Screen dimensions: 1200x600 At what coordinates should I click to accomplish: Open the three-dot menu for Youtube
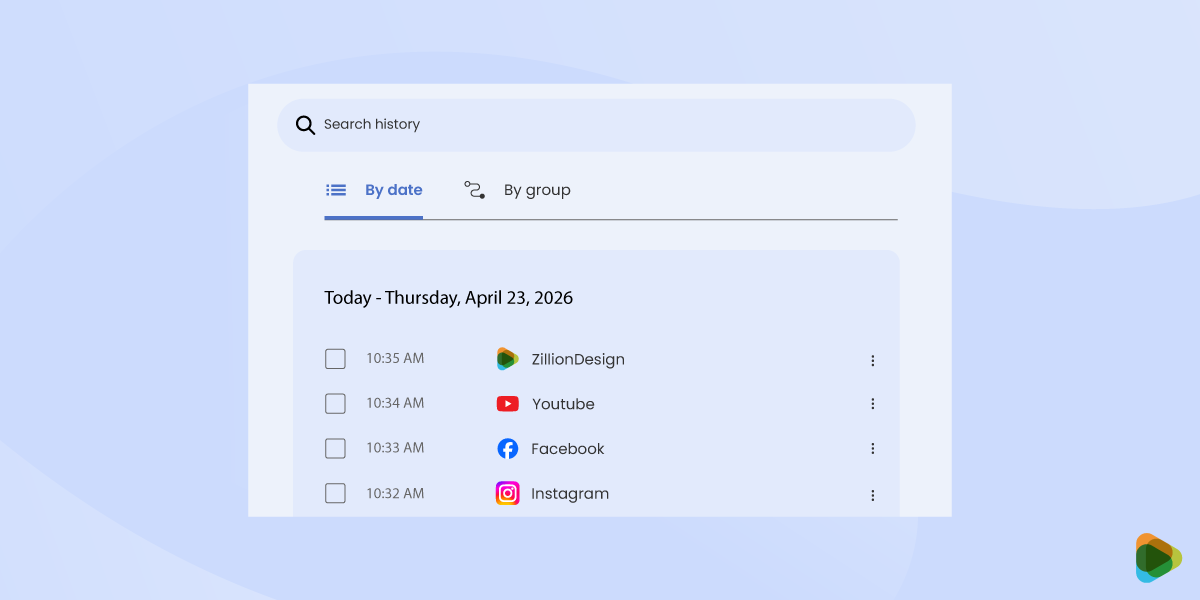[x=873, y=404]
